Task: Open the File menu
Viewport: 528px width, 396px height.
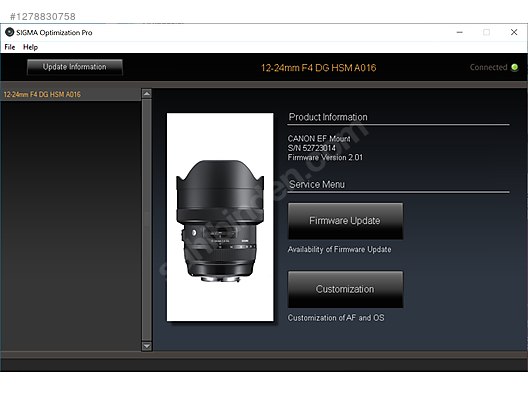Action: [x=10, y=47]
